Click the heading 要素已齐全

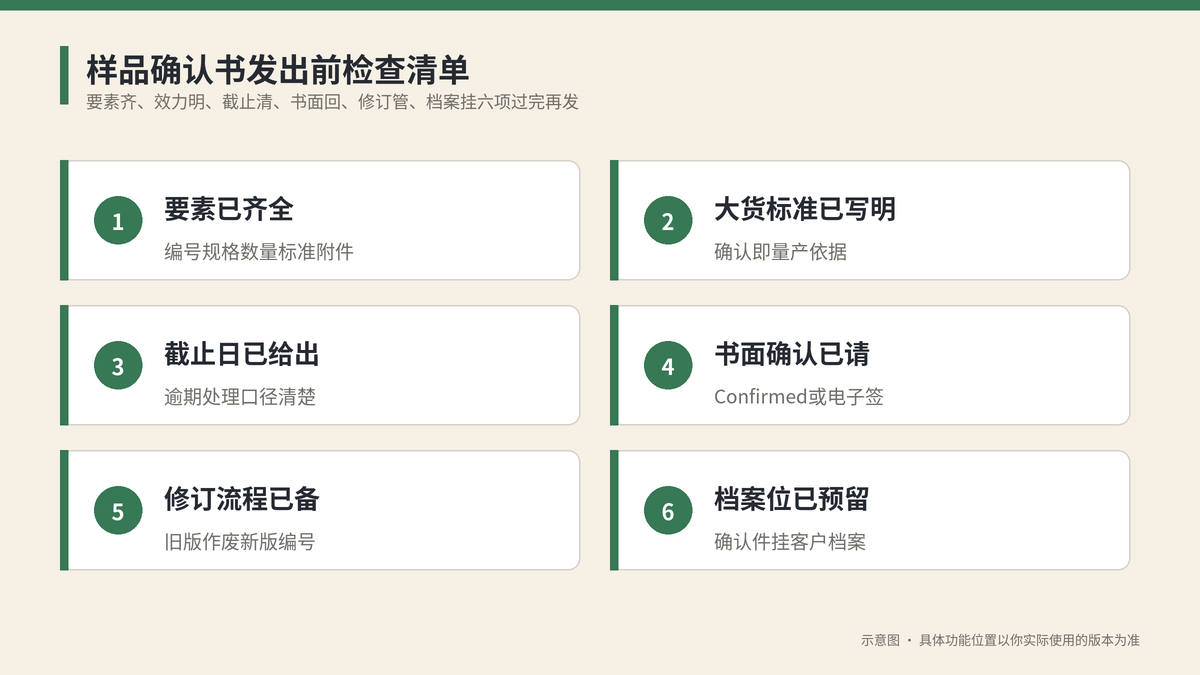tap(229, 208)
